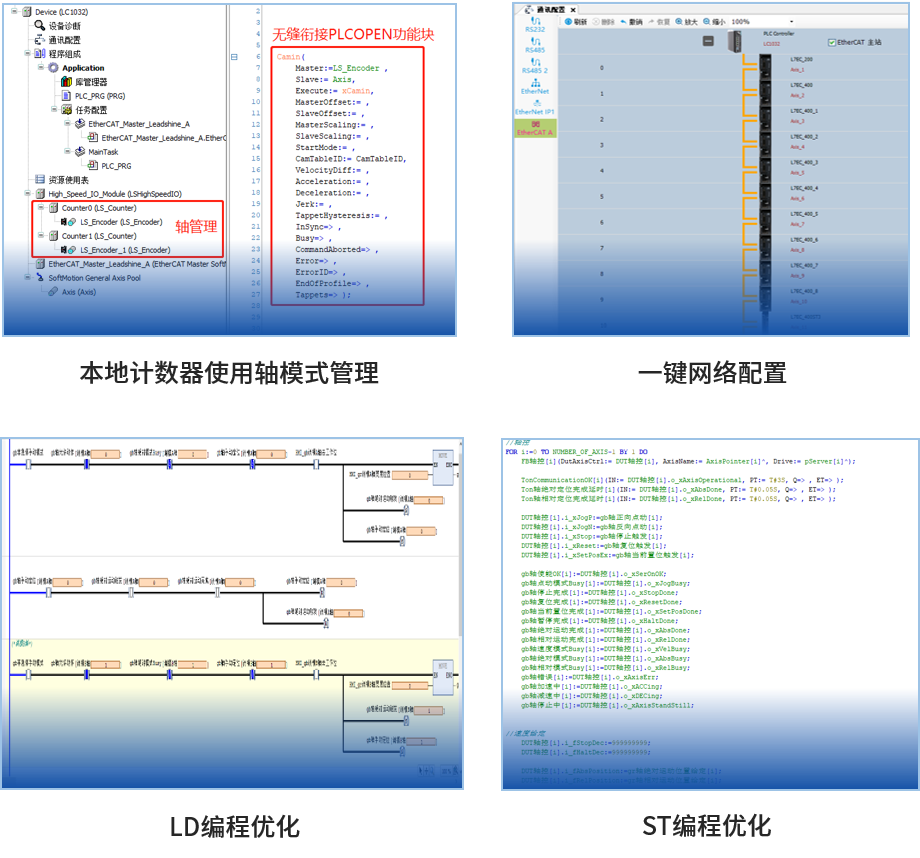Click the 库管理器 library manager icon
Screen dimensions: 920x858
(x=67, y=82)
